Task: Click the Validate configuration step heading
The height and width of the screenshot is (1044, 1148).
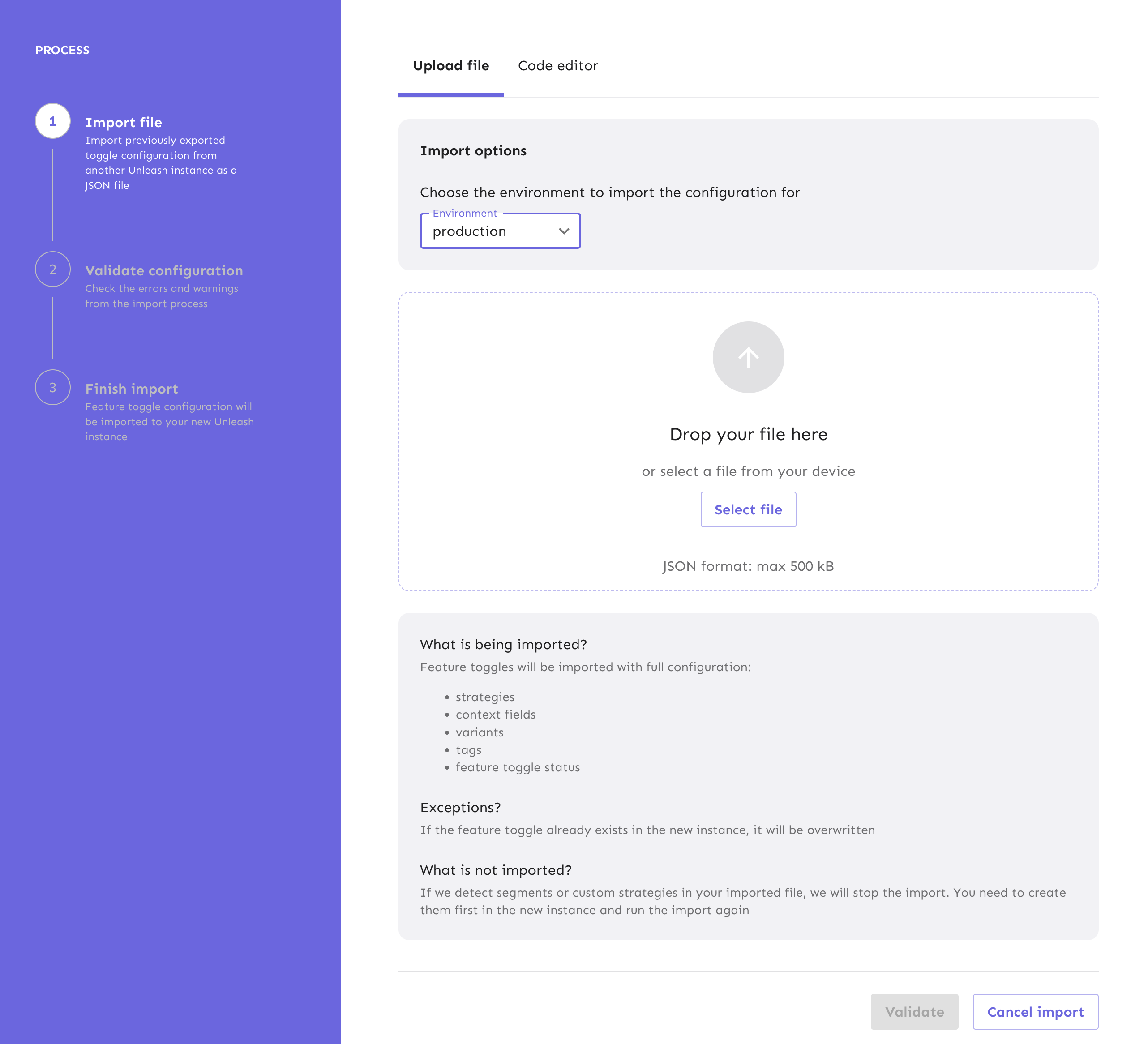Action: point(164,270)
